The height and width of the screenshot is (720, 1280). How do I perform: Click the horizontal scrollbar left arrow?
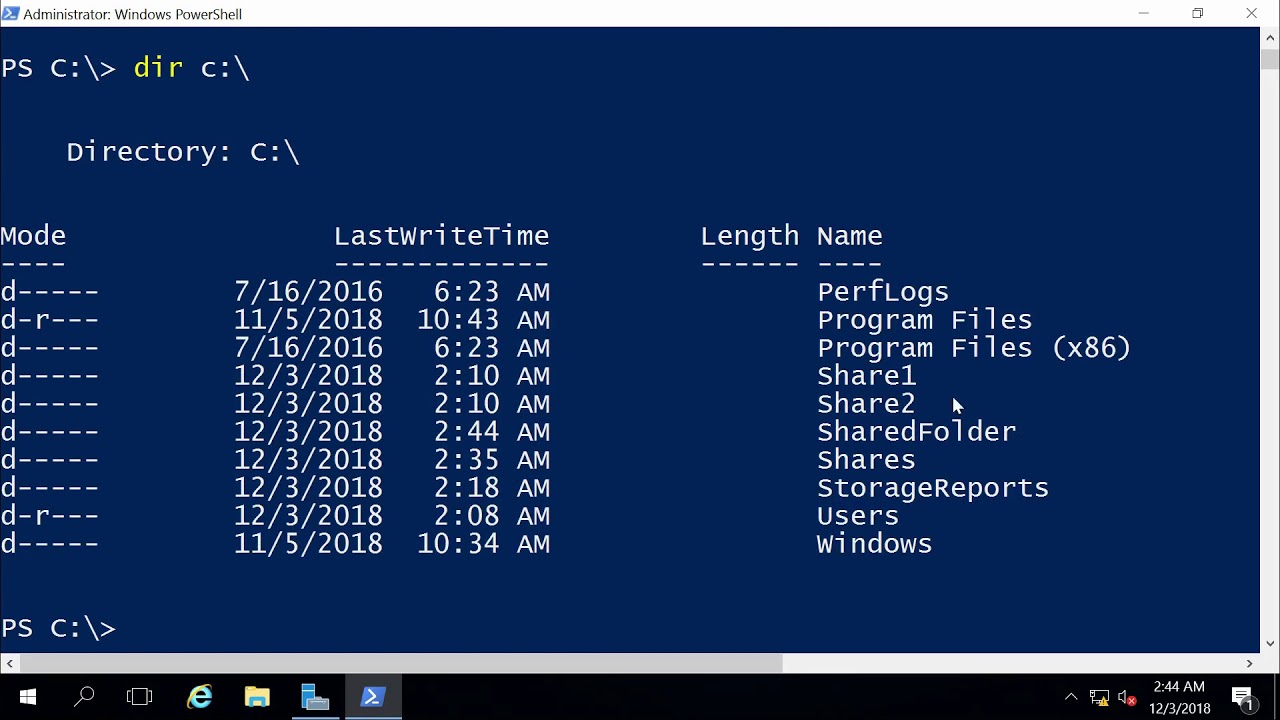9,663
